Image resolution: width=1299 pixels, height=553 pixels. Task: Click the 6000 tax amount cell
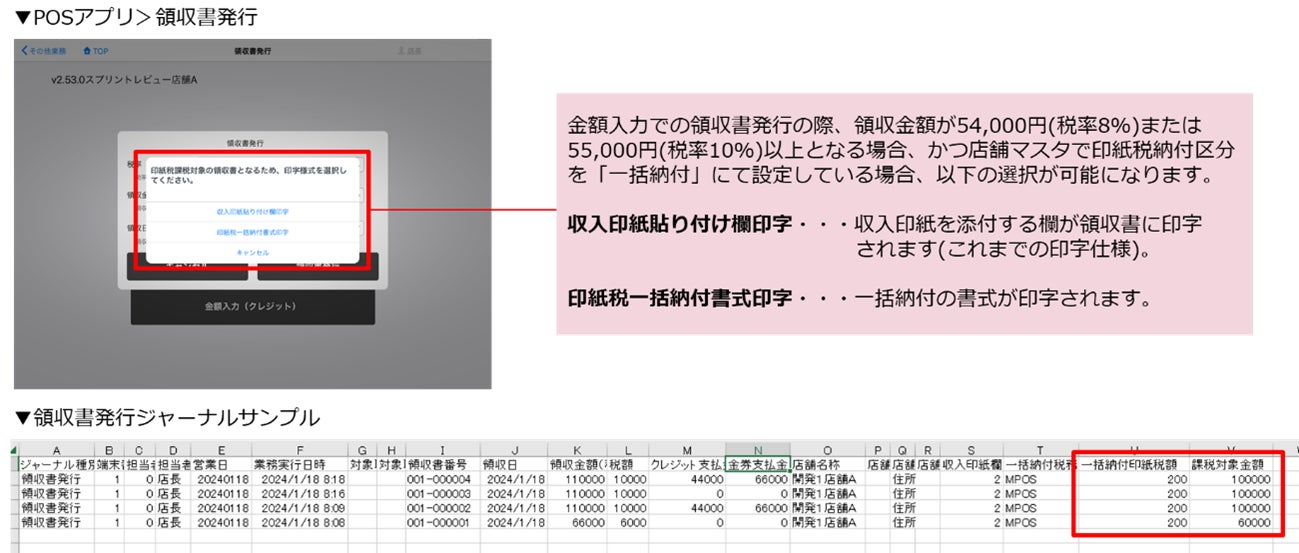pyautogui.click(x=629, y=522)
